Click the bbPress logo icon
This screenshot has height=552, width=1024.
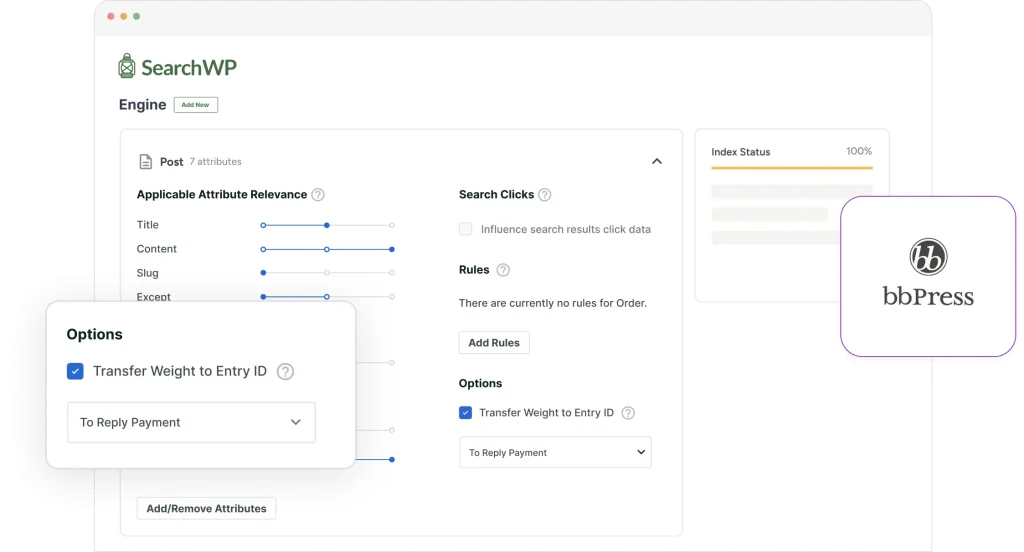pos(928,257)
